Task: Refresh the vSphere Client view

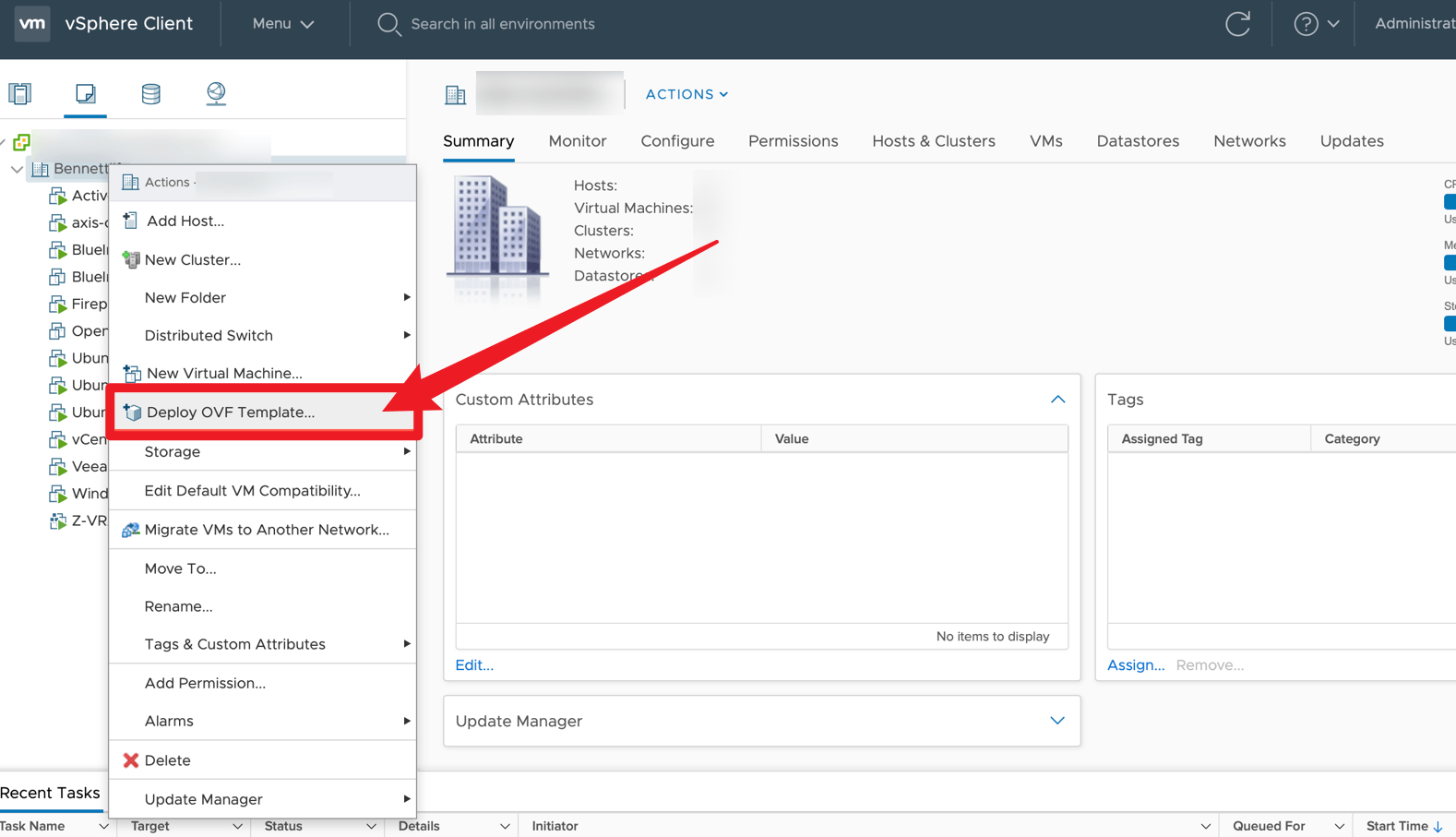Action: pyautogui.click(x=1237, y=24)
